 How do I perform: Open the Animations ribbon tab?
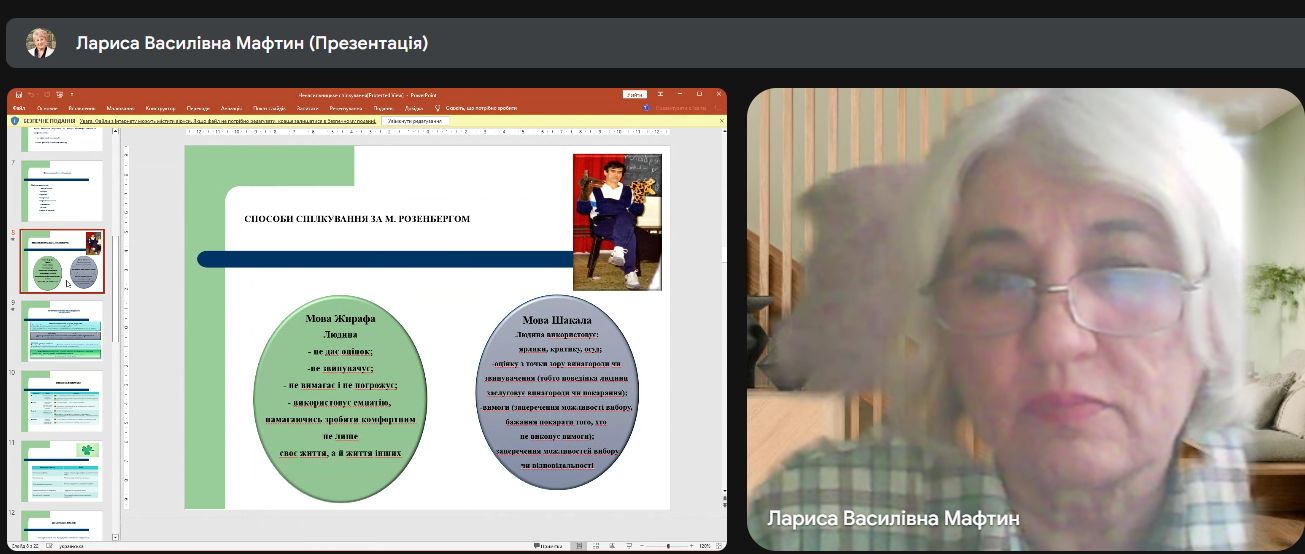(x=231, y=108)
